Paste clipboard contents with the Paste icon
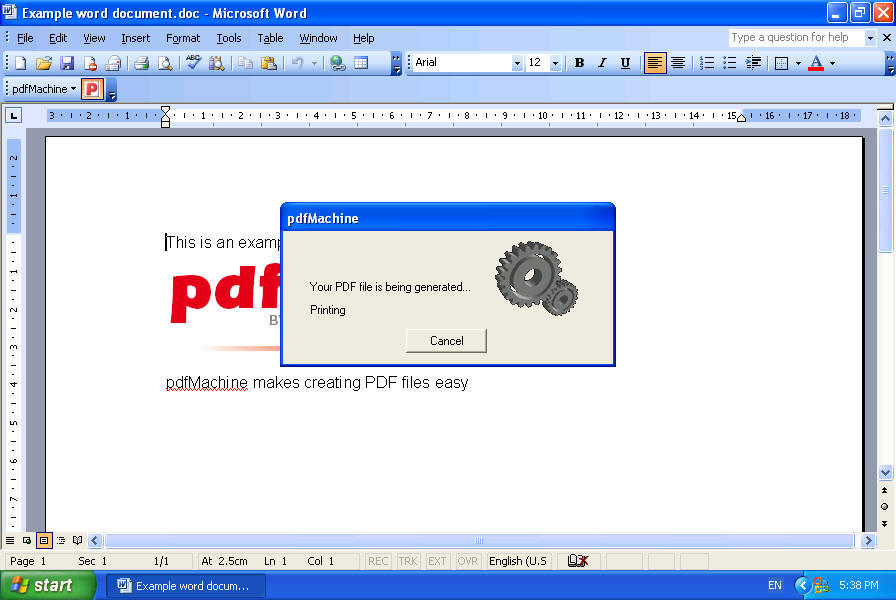The width and height of the screenshot is (896, 600). tap(268, 62)
